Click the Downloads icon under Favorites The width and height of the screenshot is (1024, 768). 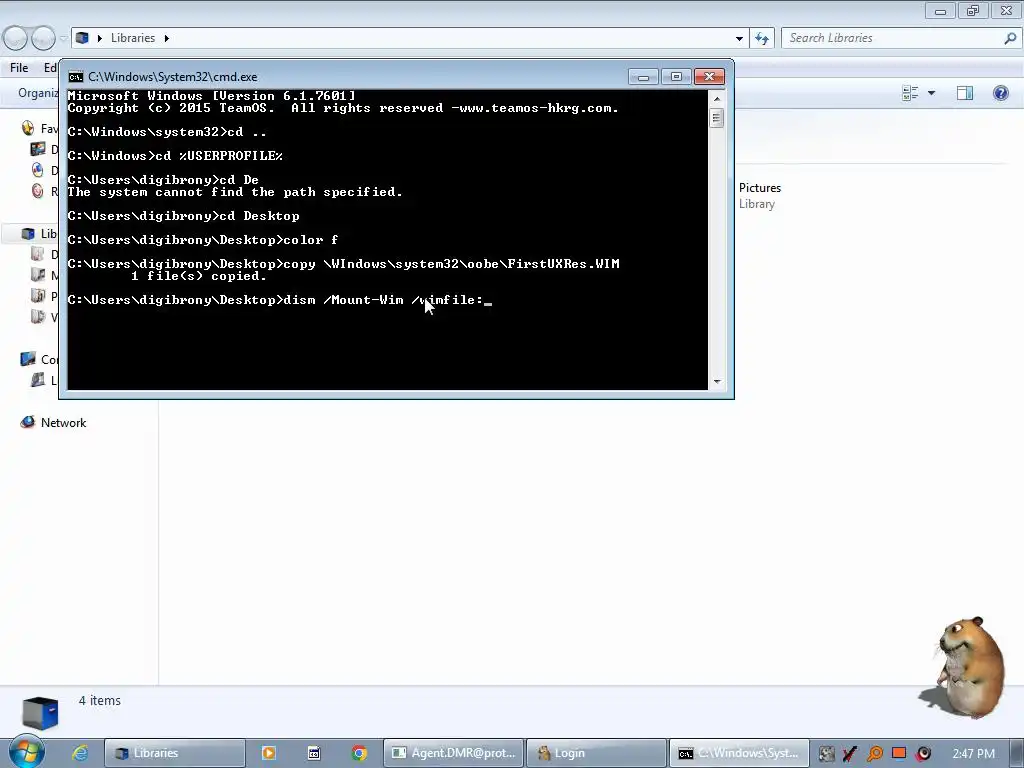pyautogui.click(x=38, y=170)
